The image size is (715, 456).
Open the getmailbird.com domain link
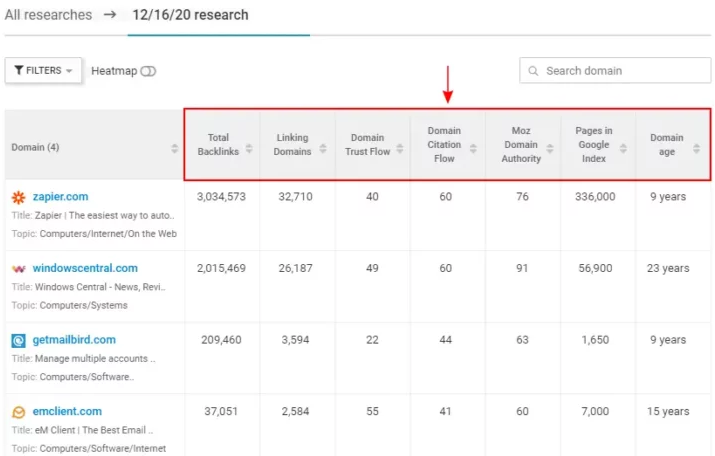tap(74, 340)
